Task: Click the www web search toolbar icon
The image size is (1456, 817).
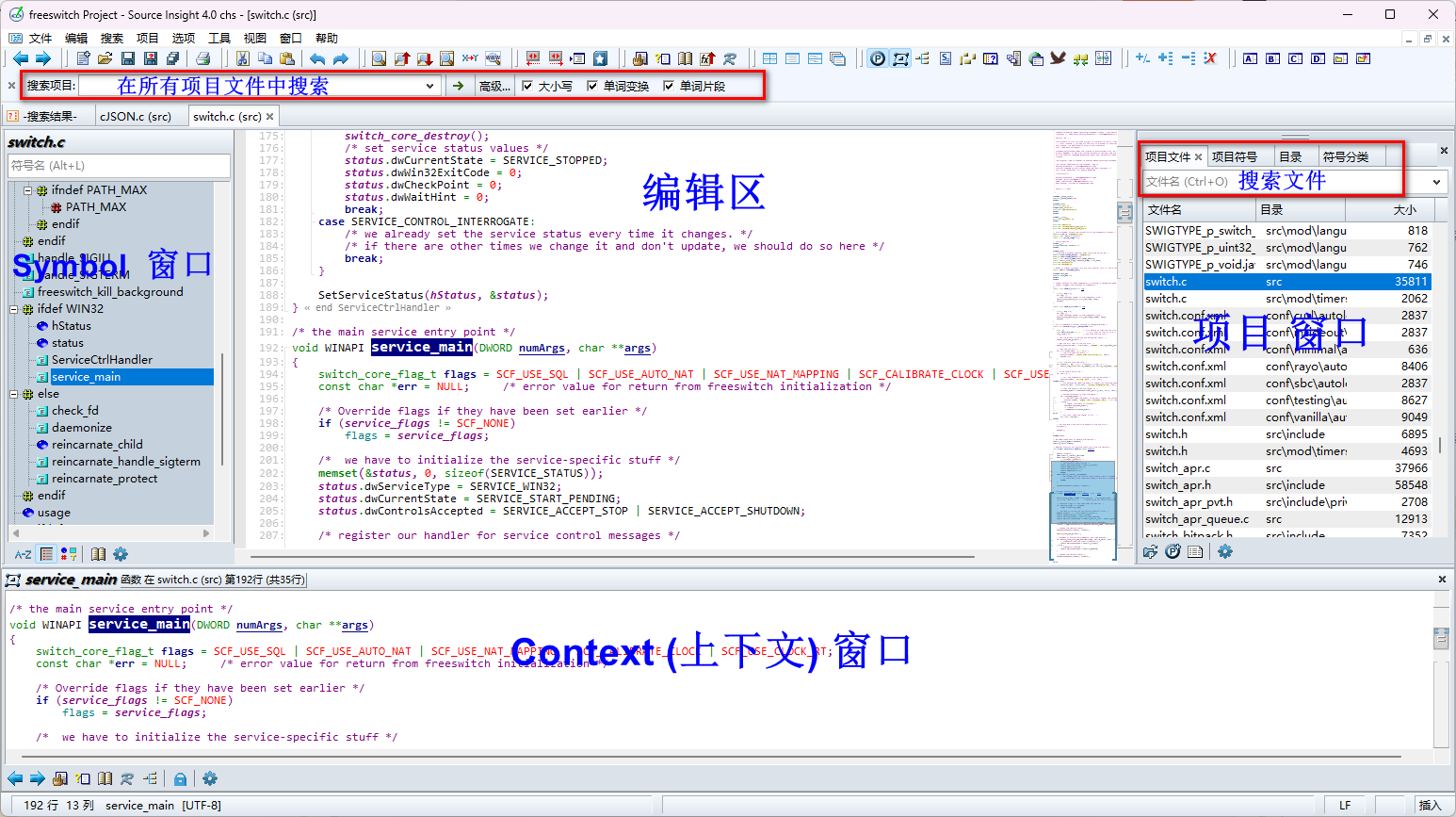Action: [x=493, y=58]
